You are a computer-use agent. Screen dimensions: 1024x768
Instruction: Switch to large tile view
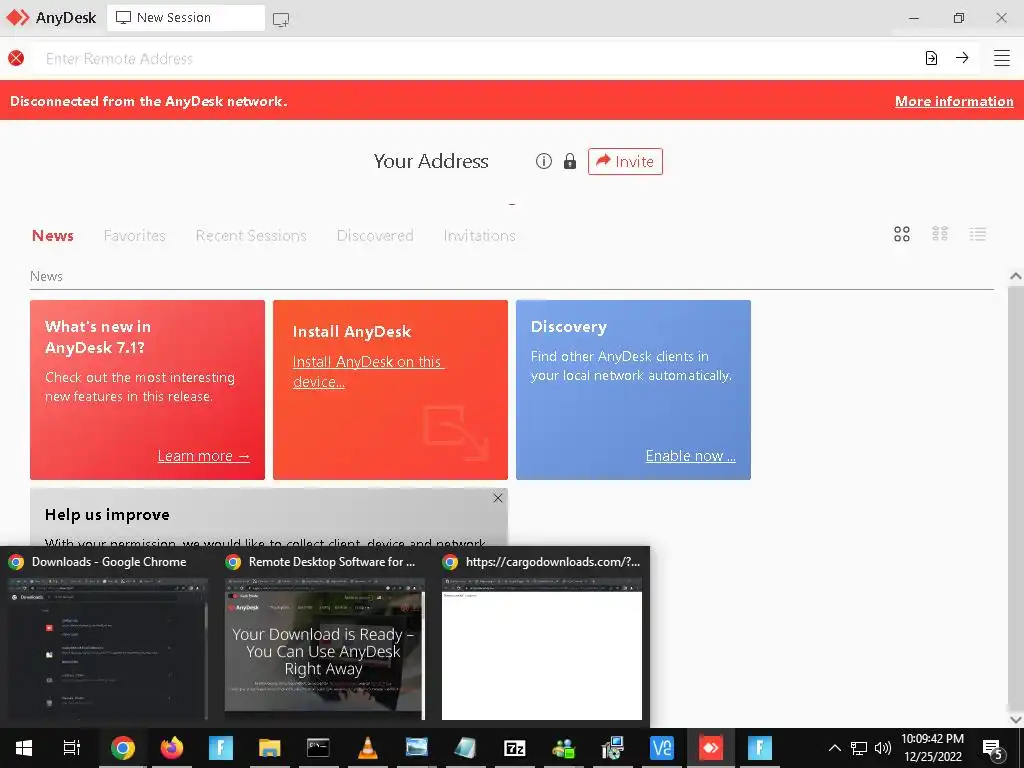902,234
